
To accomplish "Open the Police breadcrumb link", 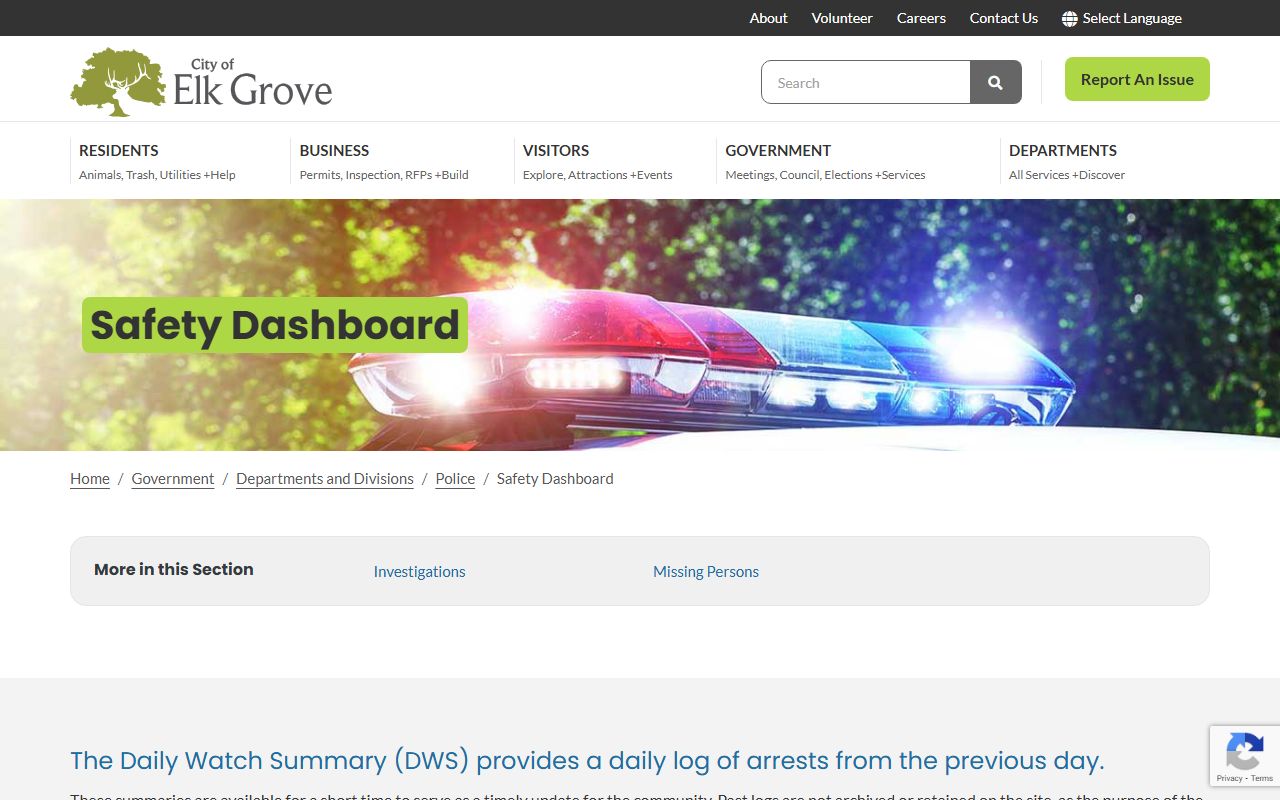I will [455, 479].
